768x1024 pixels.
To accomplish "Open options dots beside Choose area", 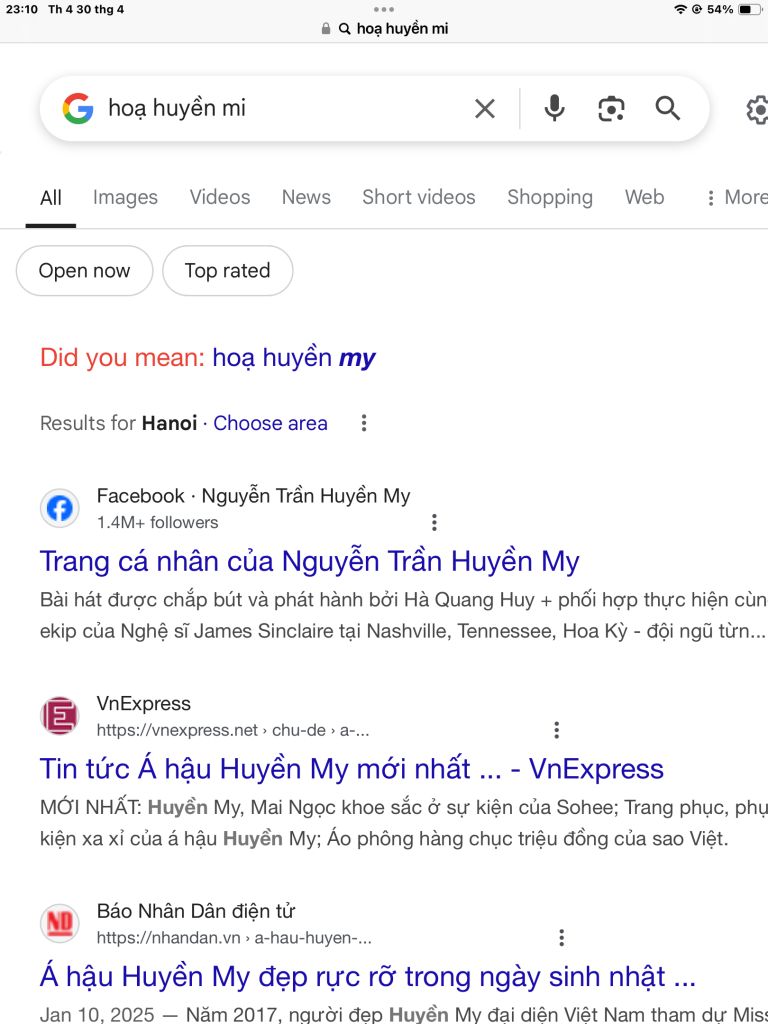I will [364, 423].
